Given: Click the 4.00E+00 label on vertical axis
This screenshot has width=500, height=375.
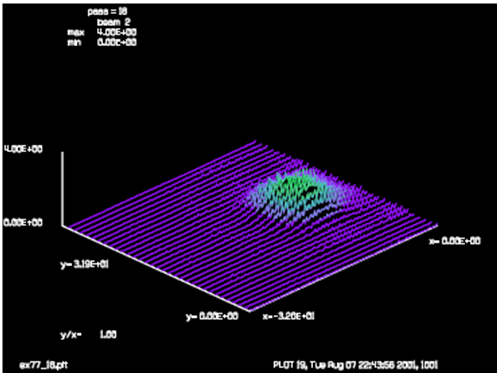Looking at the screenshot, I should tap(23, 149).
